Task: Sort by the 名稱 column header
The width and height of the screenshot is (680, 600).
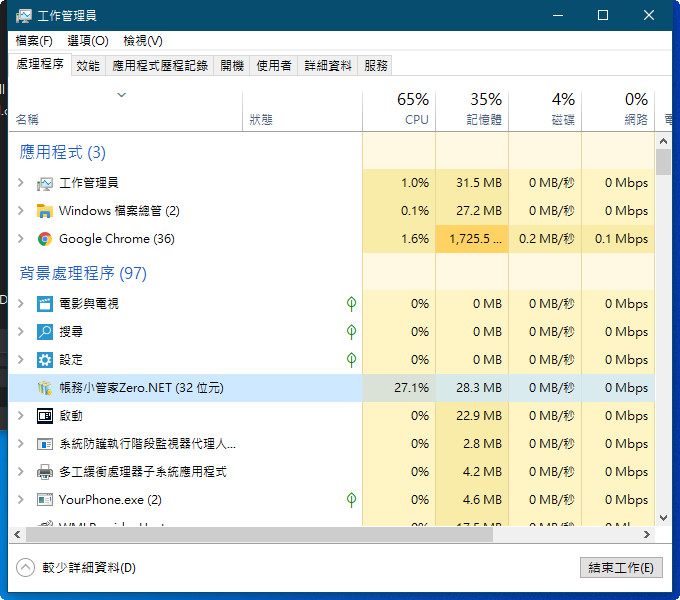Action: 125,109
